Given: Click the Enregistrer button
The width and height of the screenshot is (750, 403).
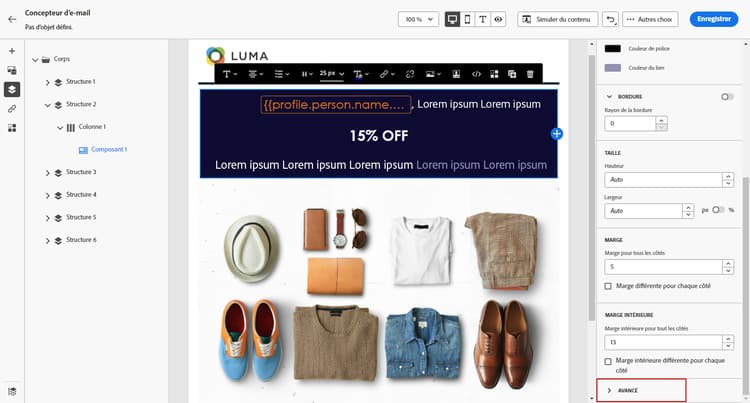Looking at the screenshot, I should [x=714, y=19].
